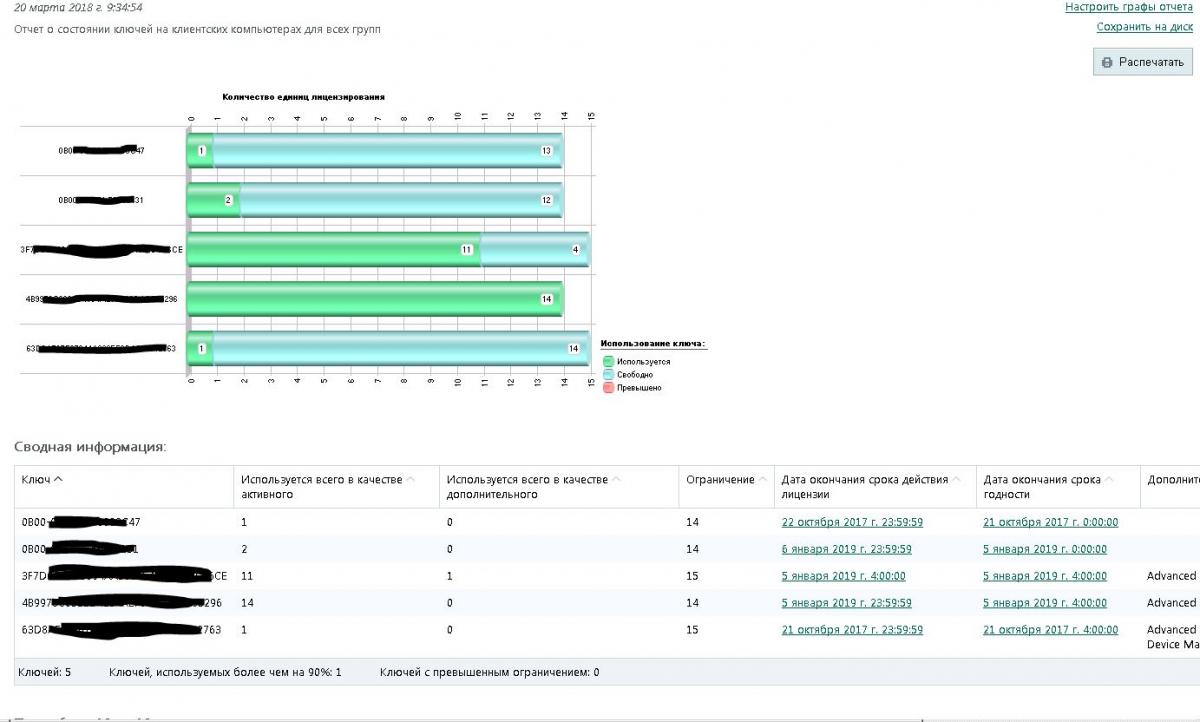
Task: Click the Использование ключа legend title
Action: [653, 344]
